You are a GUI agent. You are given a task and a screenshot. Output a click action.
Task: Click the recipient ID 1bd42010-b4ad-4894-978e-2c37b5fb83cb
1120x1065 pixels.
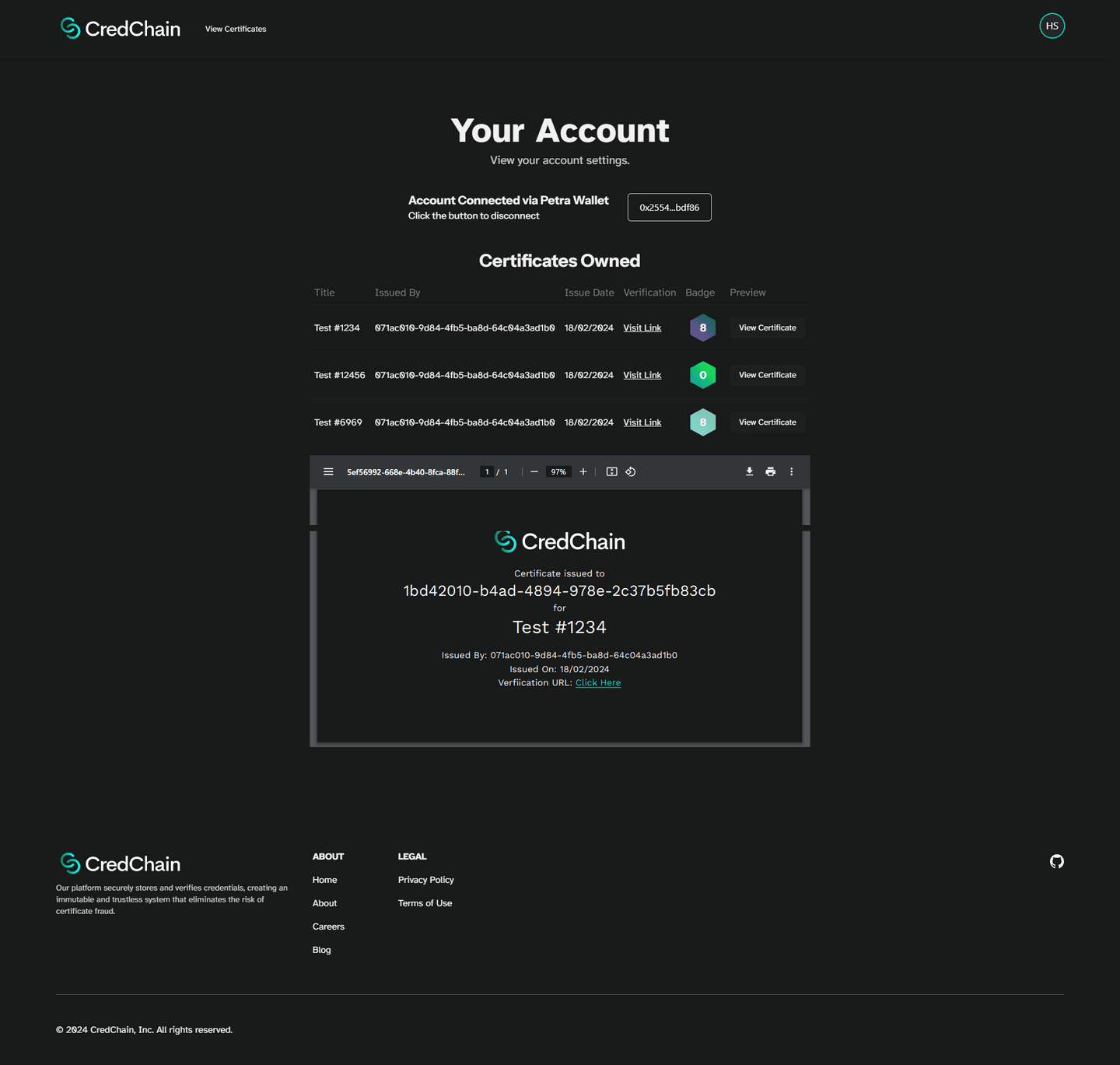[x=559, y=590]
